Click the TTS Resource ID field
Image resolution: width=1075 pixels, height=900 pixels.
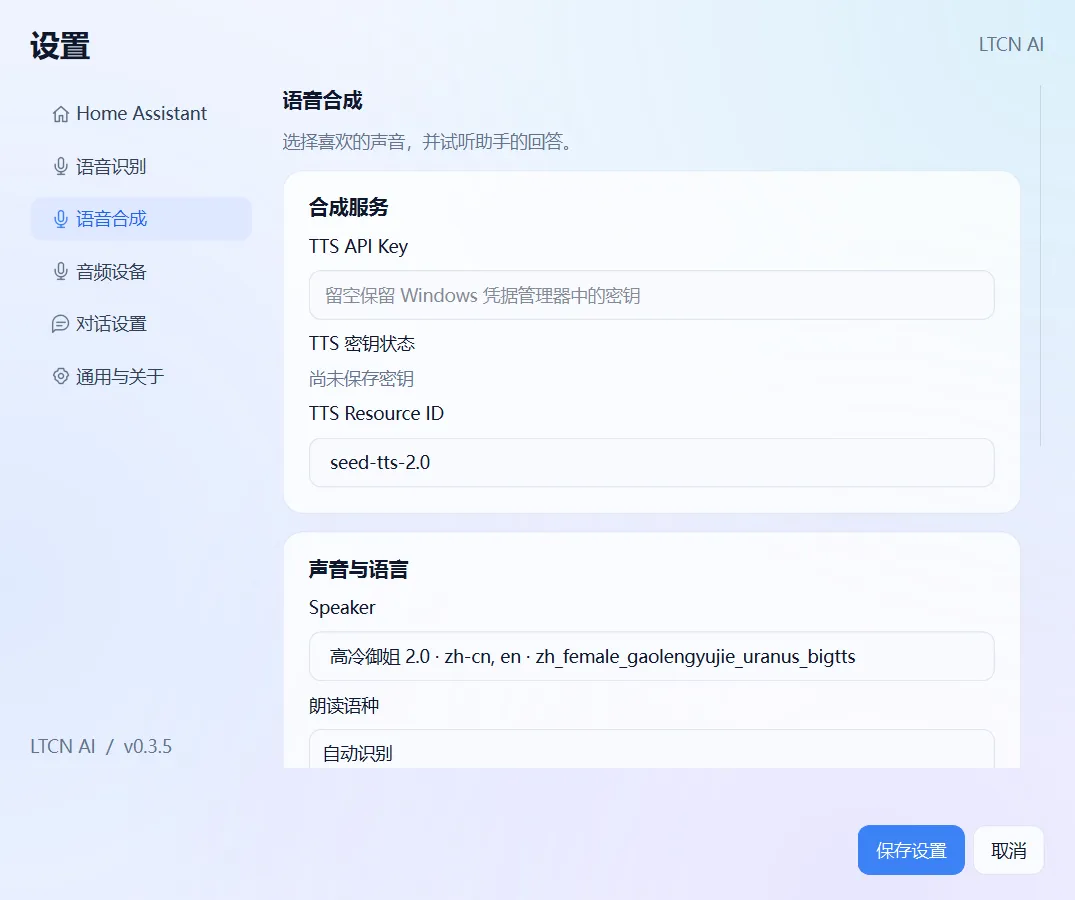651,463
